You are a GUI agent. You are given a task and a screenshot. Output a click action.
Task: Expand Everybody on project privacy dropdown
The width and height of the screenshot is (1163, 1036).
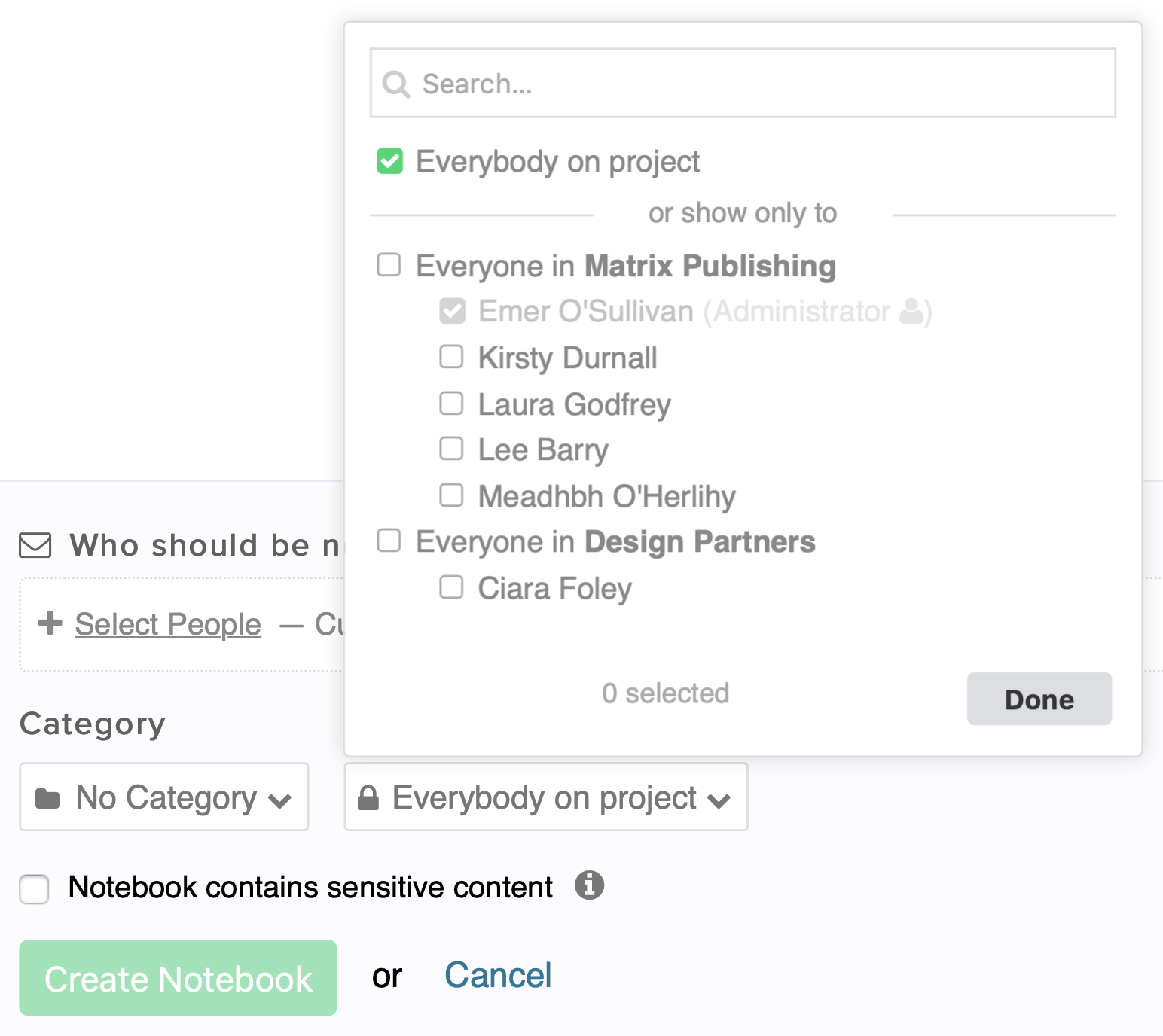(546, 797)
